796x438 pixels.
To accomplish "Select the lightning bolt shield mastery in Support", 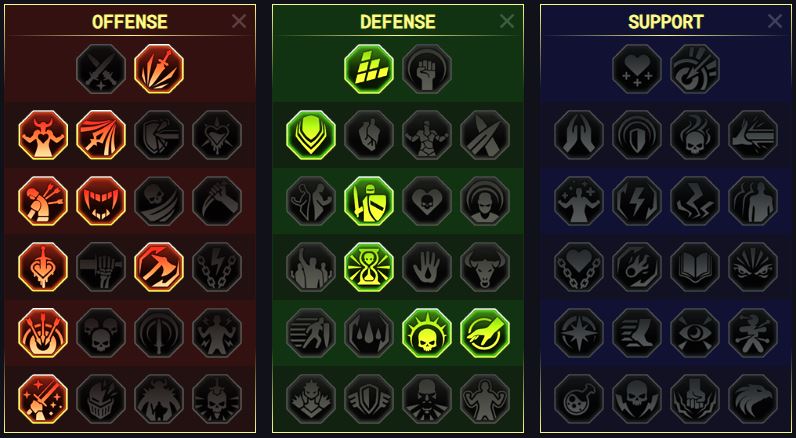I will tap(637, 201).
